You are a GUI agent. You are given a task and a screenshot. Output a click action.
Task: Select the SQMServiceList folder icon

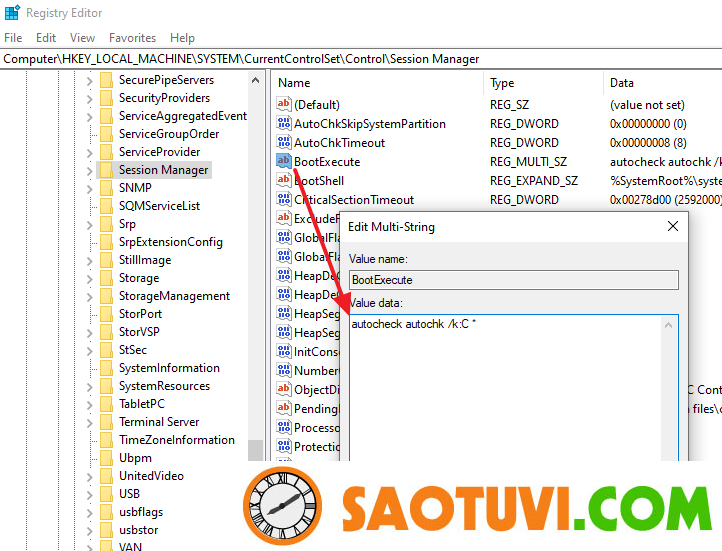[106, 206]
